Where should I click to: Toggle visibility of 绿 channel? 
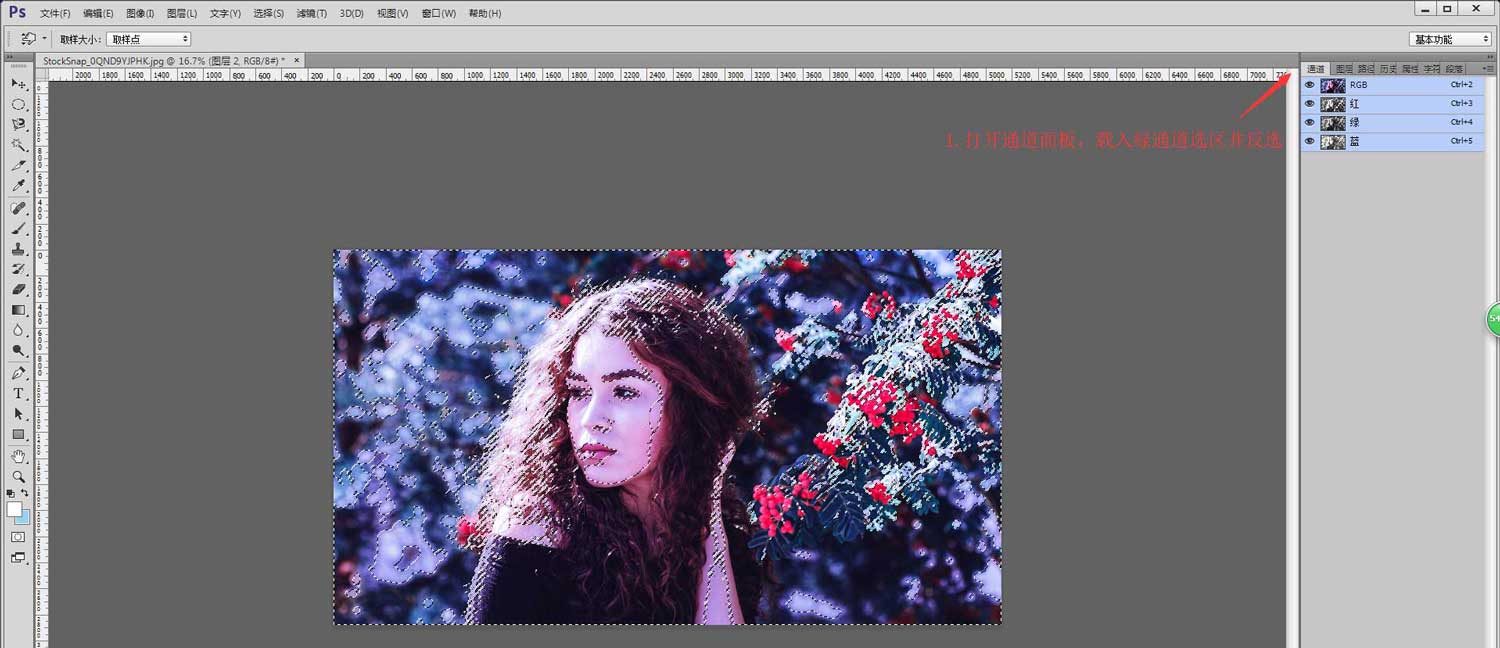click(1310, 123)
